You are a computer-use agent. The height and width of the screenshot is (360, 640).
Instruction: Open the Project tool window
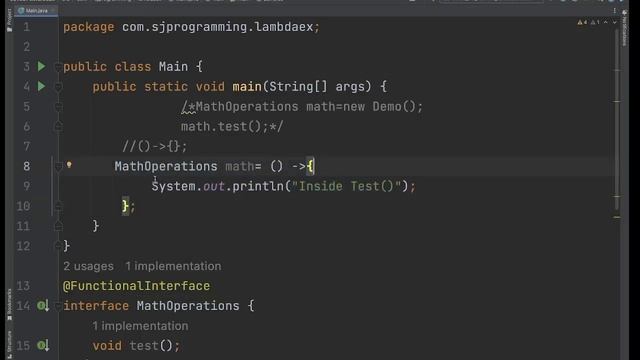[9, 20]
